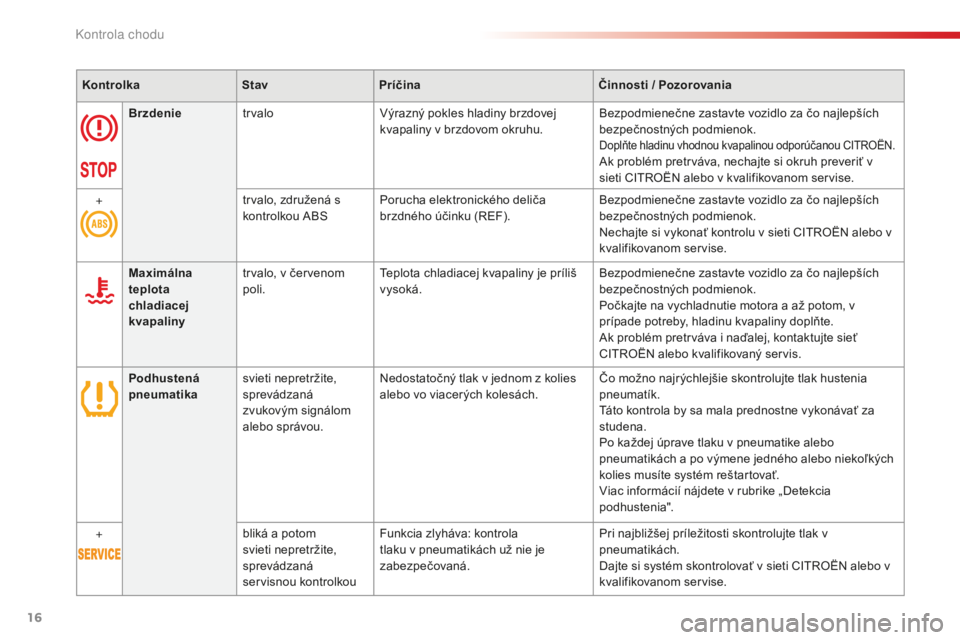Screen dimensions: 960x640
Task: Click 'Výrazný pokles hladiny brzdovej kvapaliny' cause
Action: tap(468, 121)
